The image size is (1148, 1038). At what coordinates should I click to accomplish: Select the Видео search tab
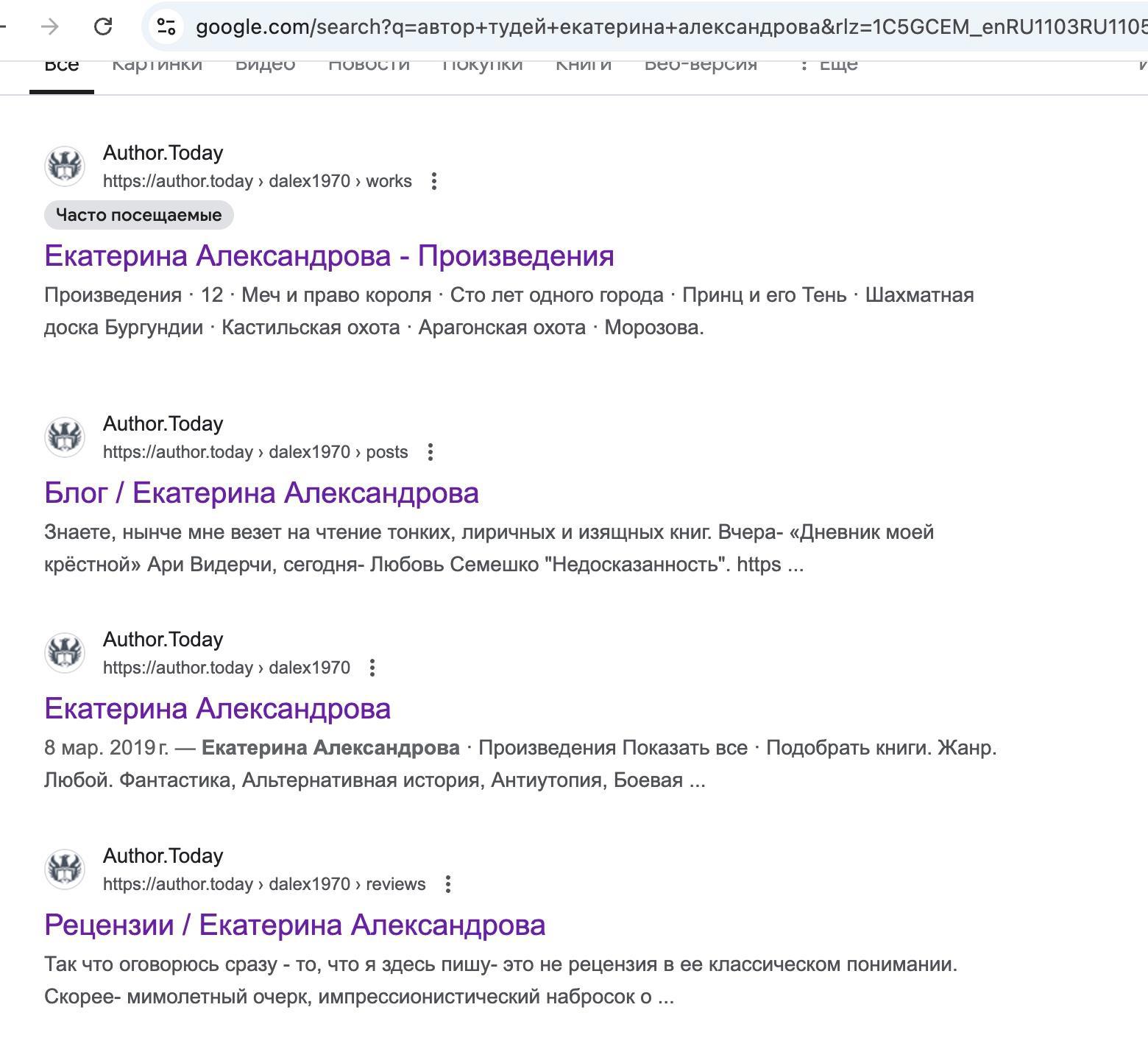tap(265, 65)
